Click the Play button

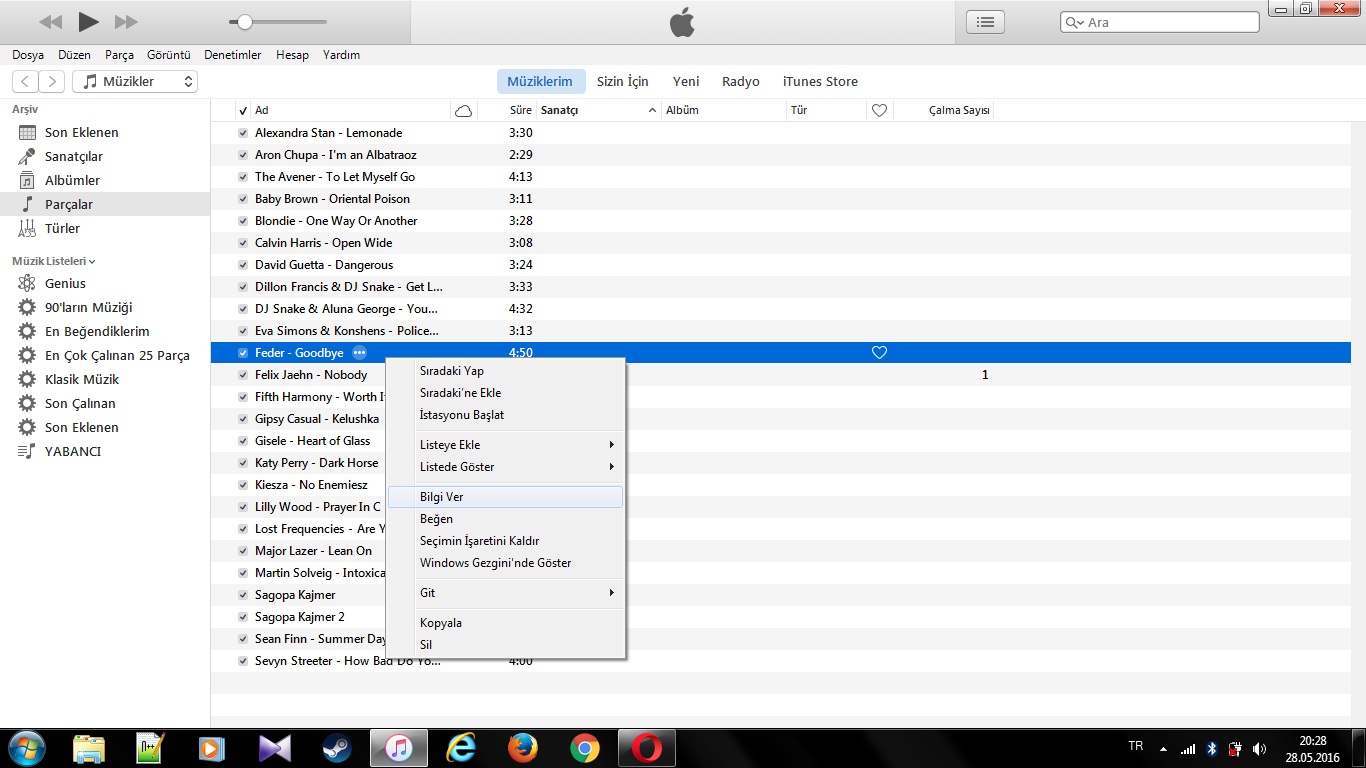click(x=88, y=21)
